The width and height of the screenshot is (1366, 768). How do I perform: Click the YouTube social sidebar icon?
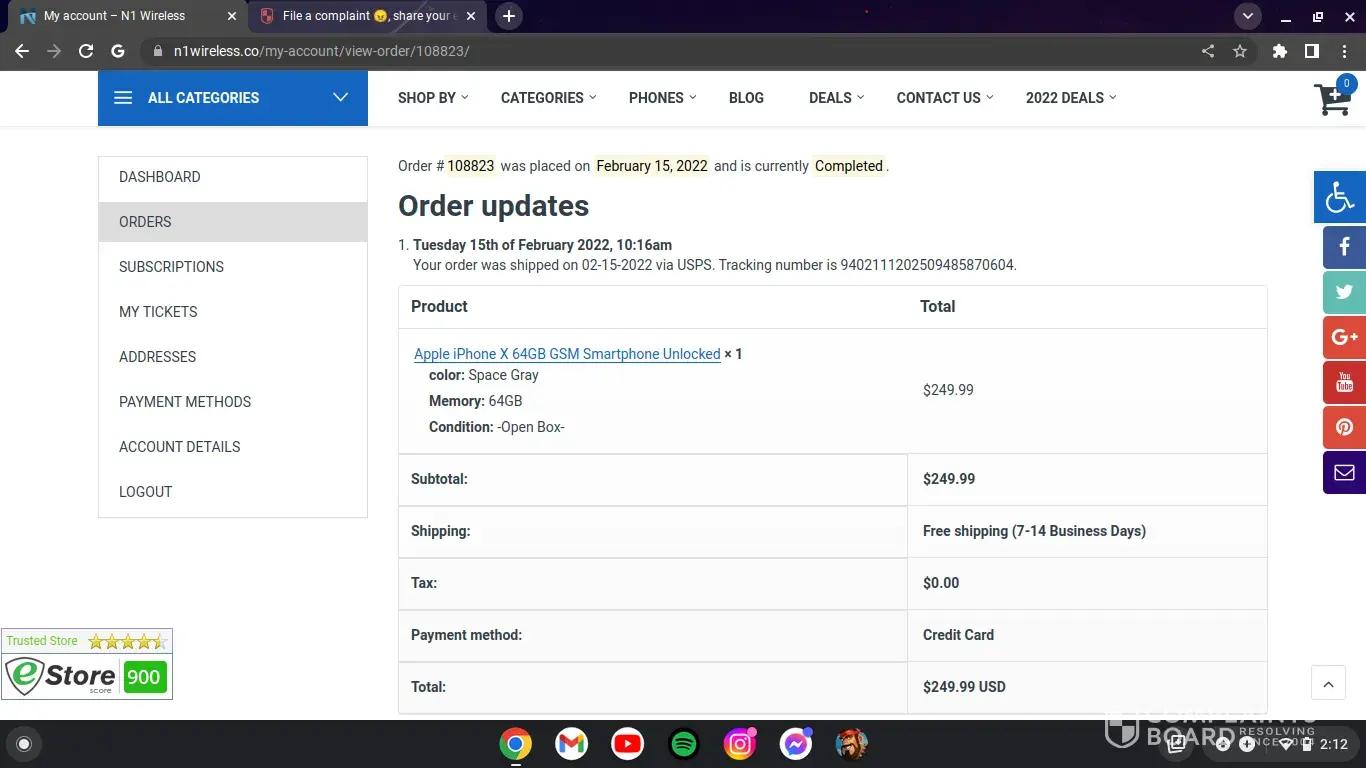click(x=1344, y=382)
